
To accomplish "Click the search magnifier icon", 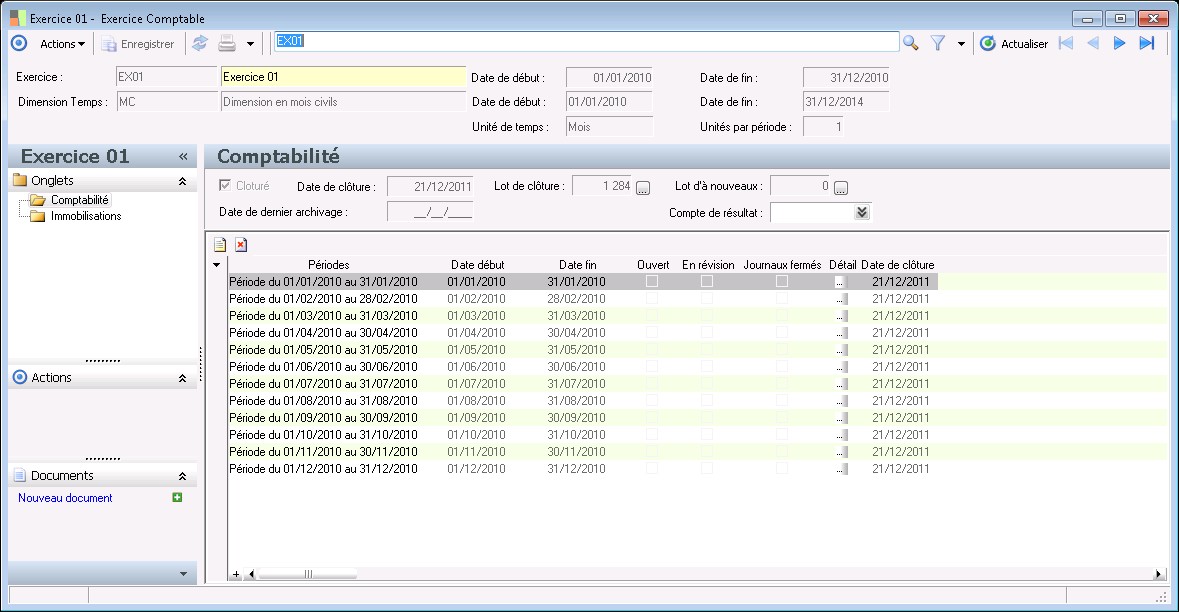I will click(x=910, y=43).
